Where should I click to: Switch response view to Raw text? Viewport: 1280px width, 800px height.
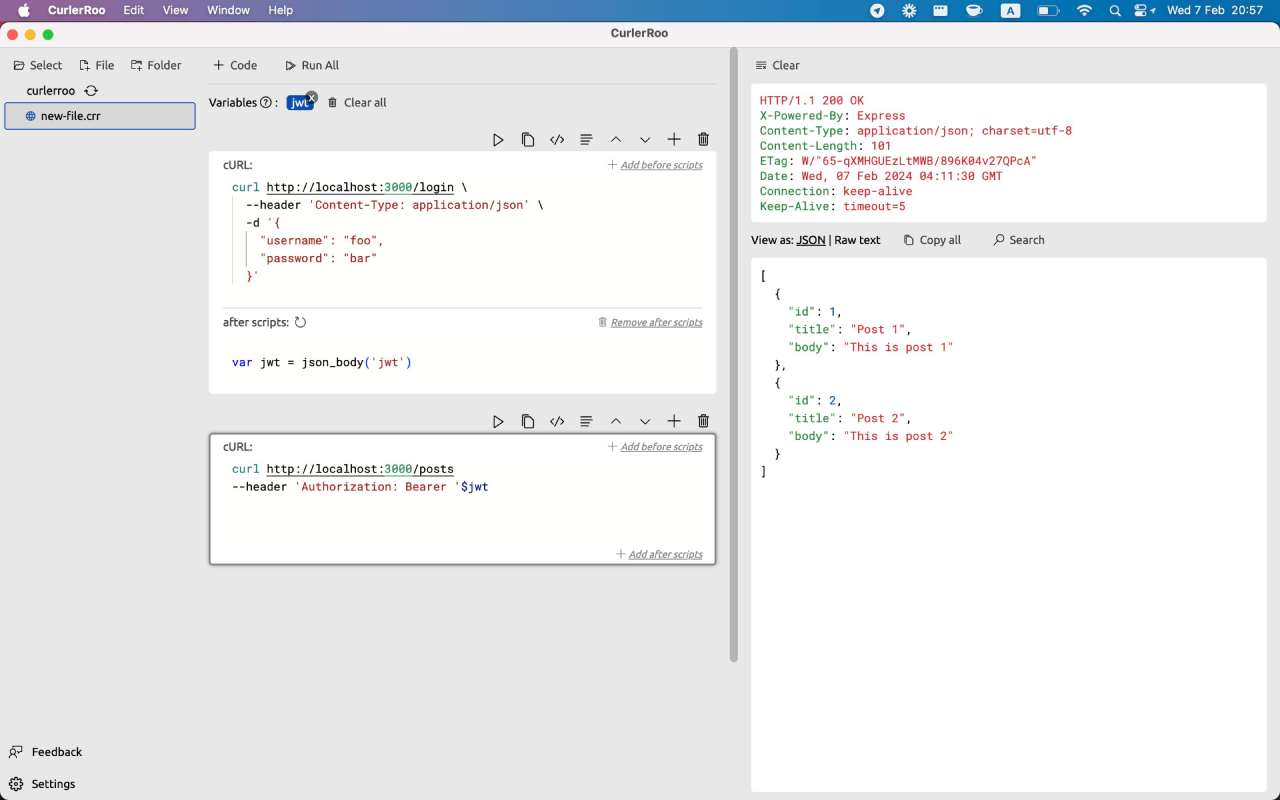855,239
